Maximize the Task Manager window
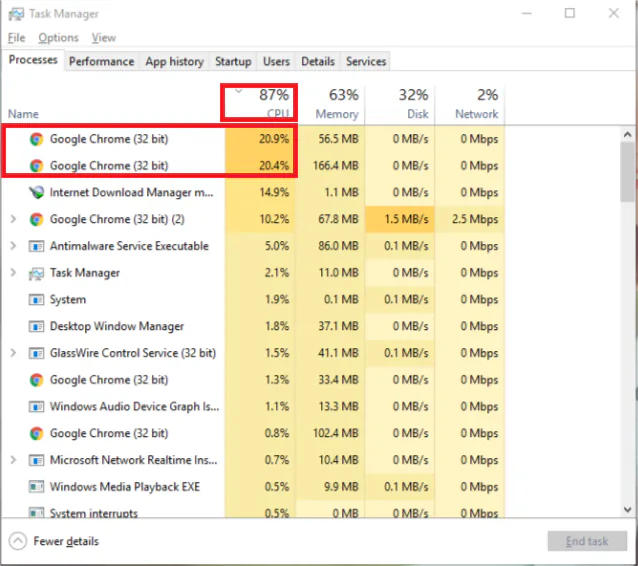This screenshot has width=638, height=566. (570, 13)
